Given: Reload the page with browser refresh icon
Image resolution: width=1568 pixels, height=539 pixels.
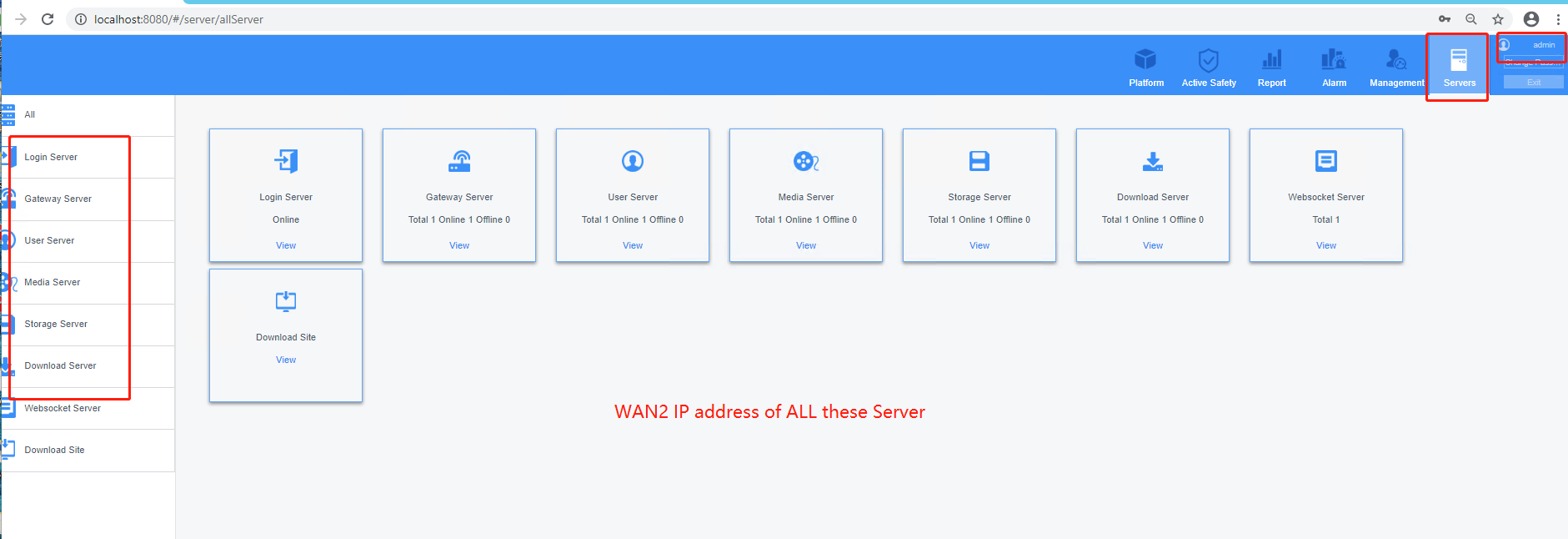Looking at the screenshot, I should tap(48, 19).
